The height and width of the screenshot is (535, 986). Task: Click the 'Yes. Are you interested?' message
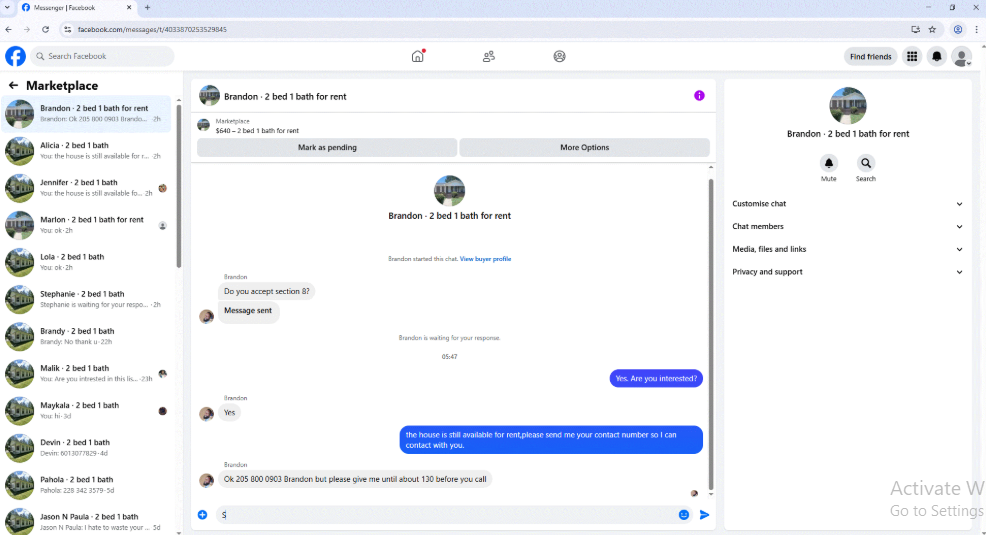[656, 378]
